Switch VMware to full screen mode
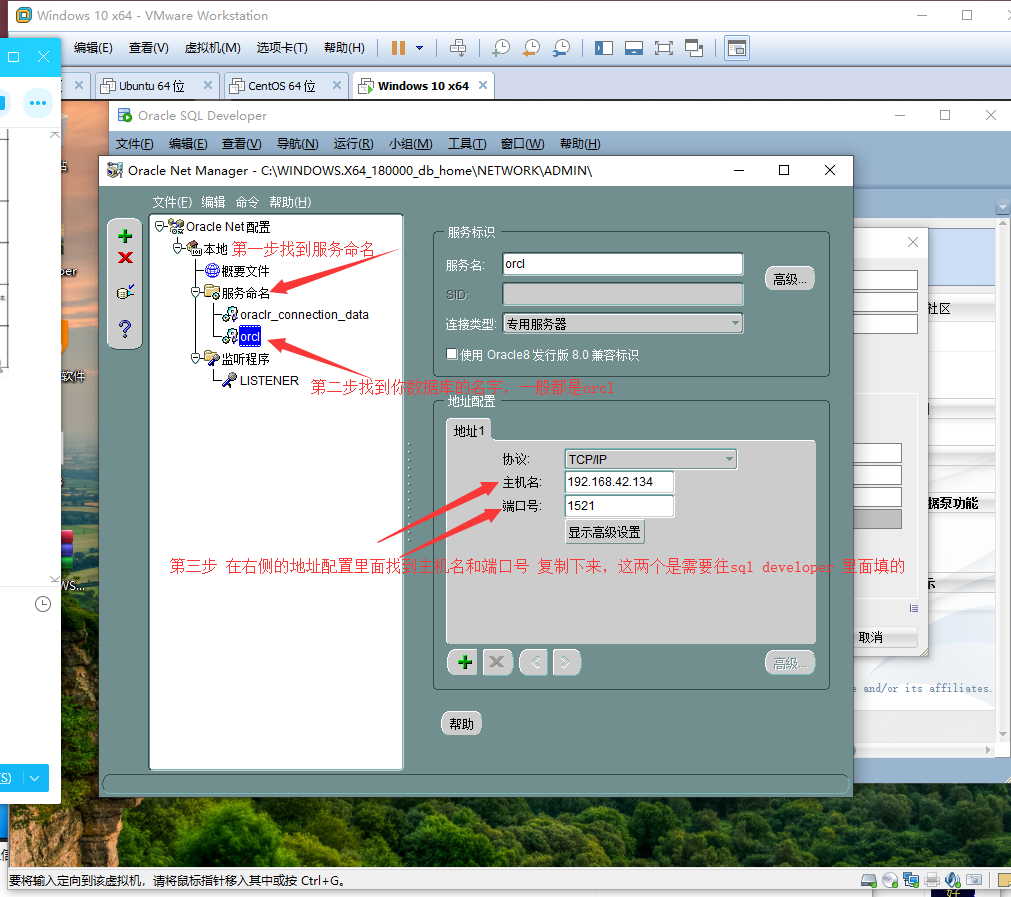 (x=663, y=47)
